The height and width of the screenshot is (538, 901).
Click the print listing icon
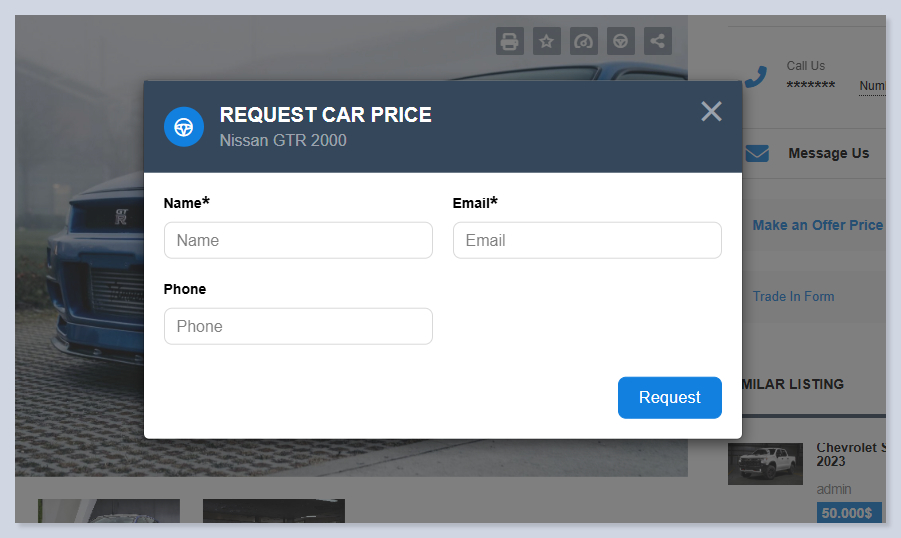510,41
